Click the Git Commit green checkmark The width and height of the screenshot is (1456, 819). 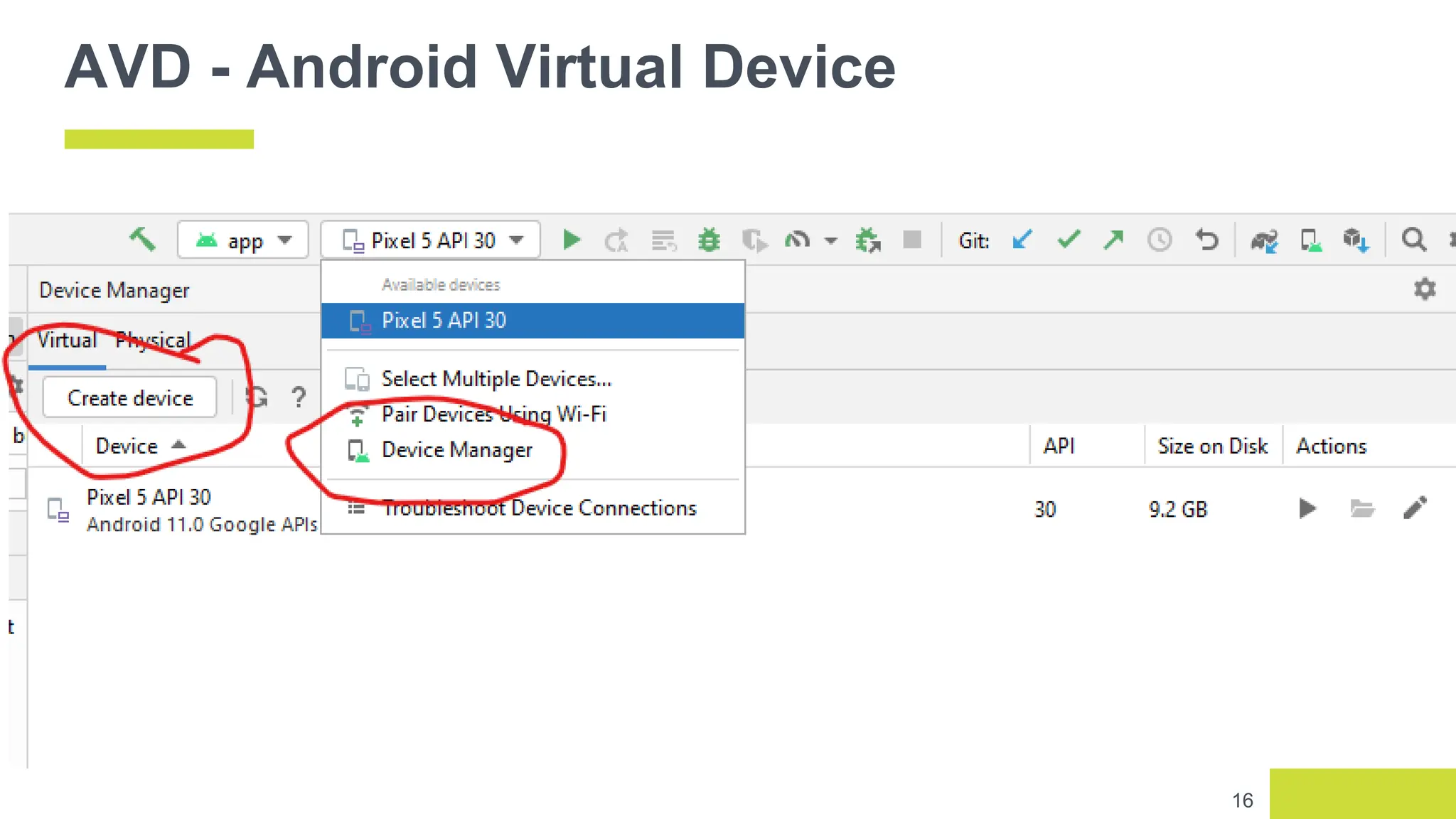point(1069,240)
